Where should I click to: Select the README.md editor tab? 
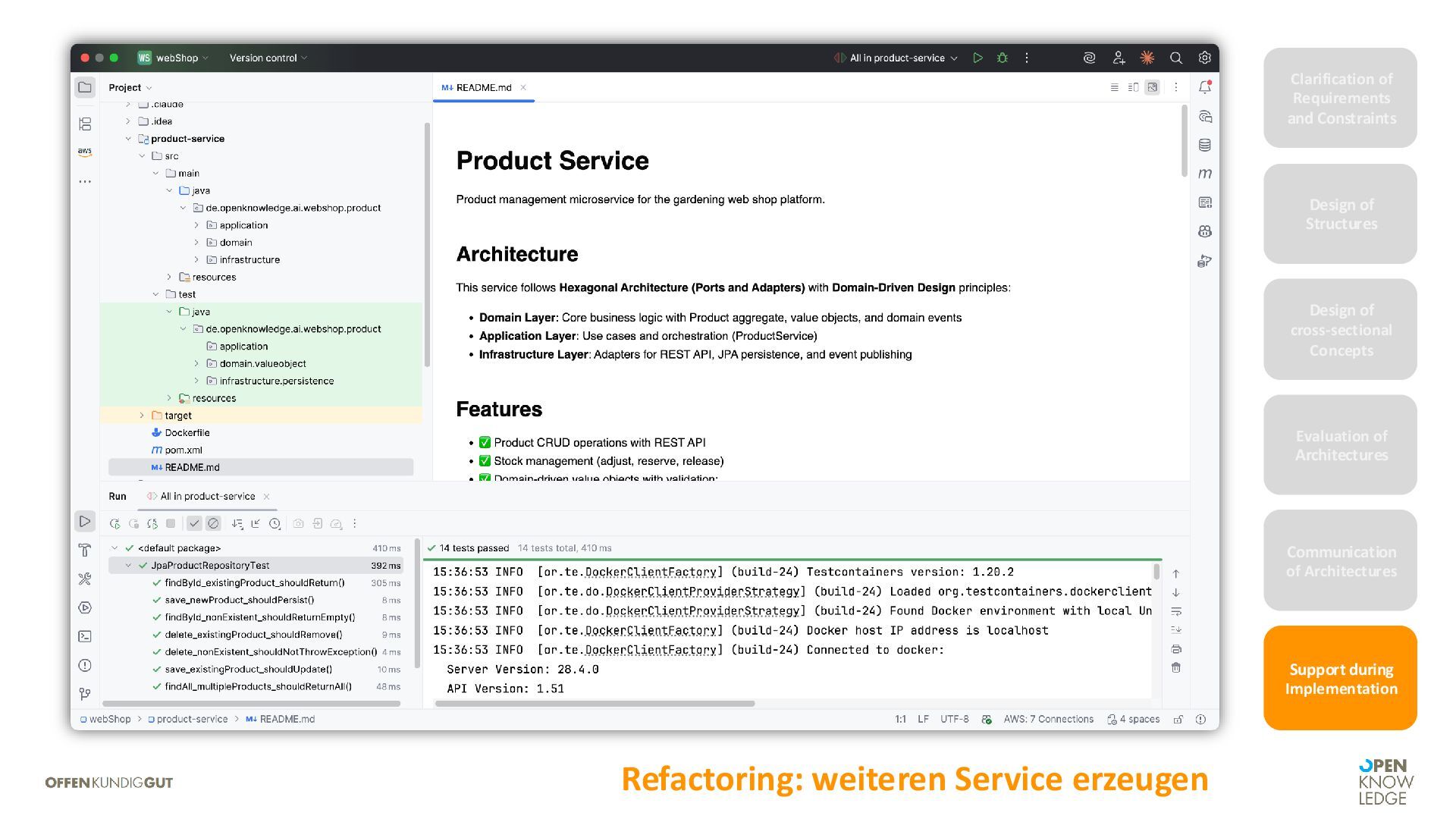[x=483, y=87]
